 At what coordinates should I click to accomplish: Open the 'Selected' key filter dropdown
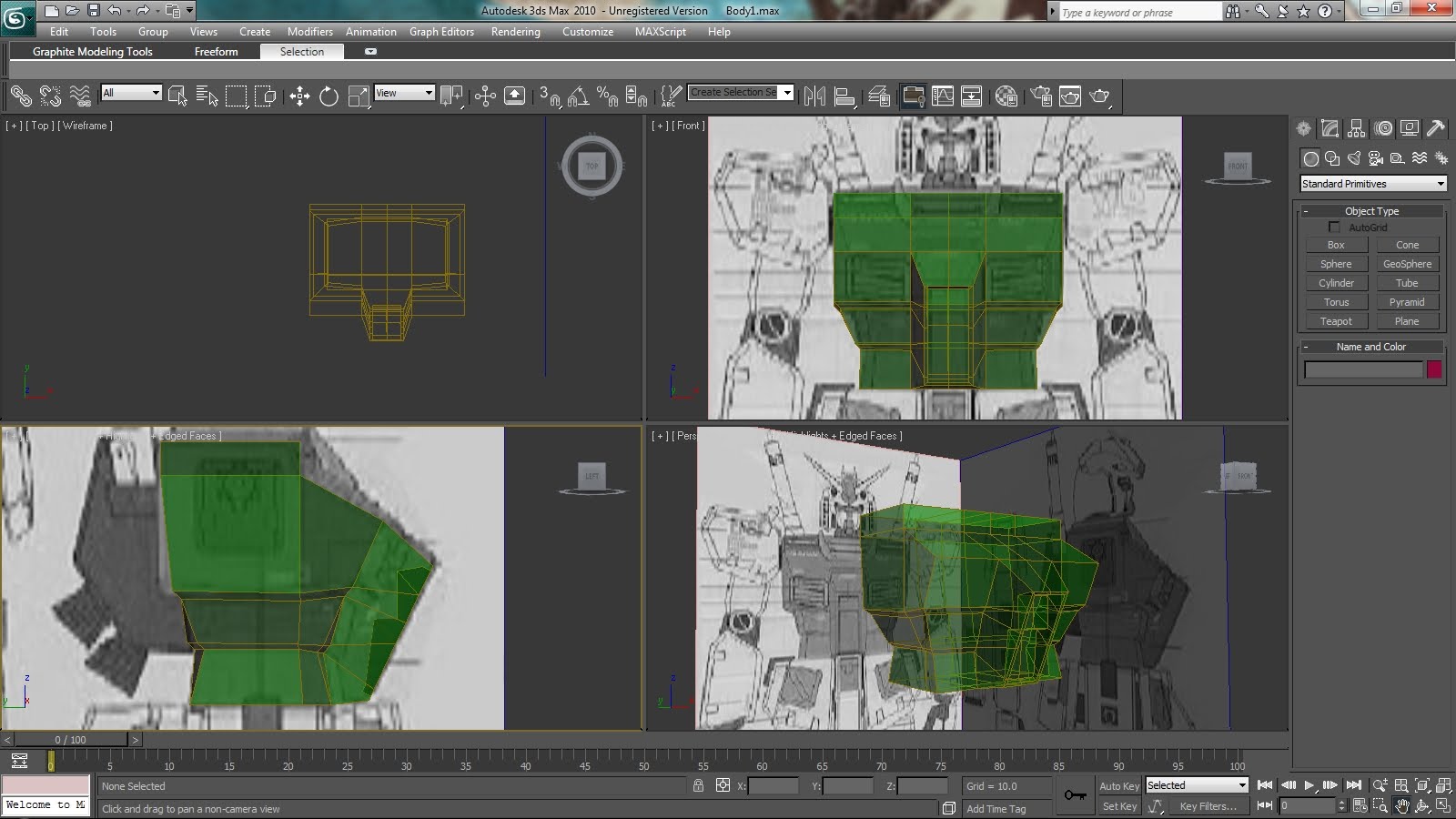coord(1197,785)
